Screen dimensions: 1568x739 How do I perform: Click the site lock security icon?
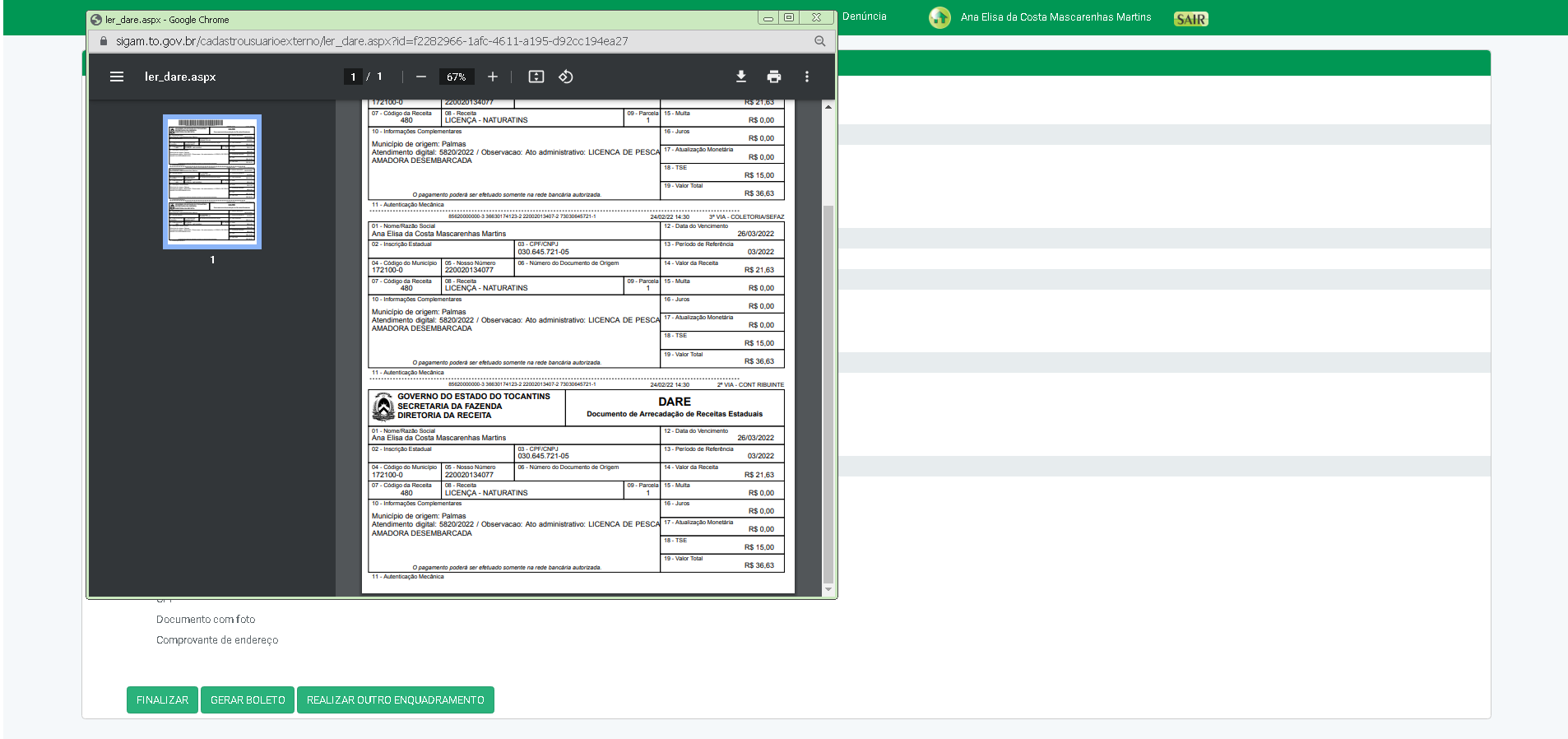[104, 41]
